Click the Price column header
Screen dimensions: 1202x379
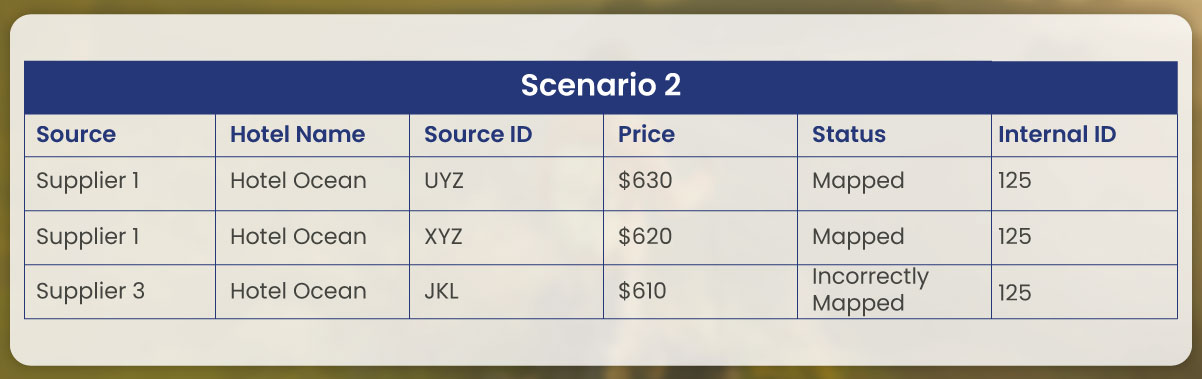click(x=700, y=135)
